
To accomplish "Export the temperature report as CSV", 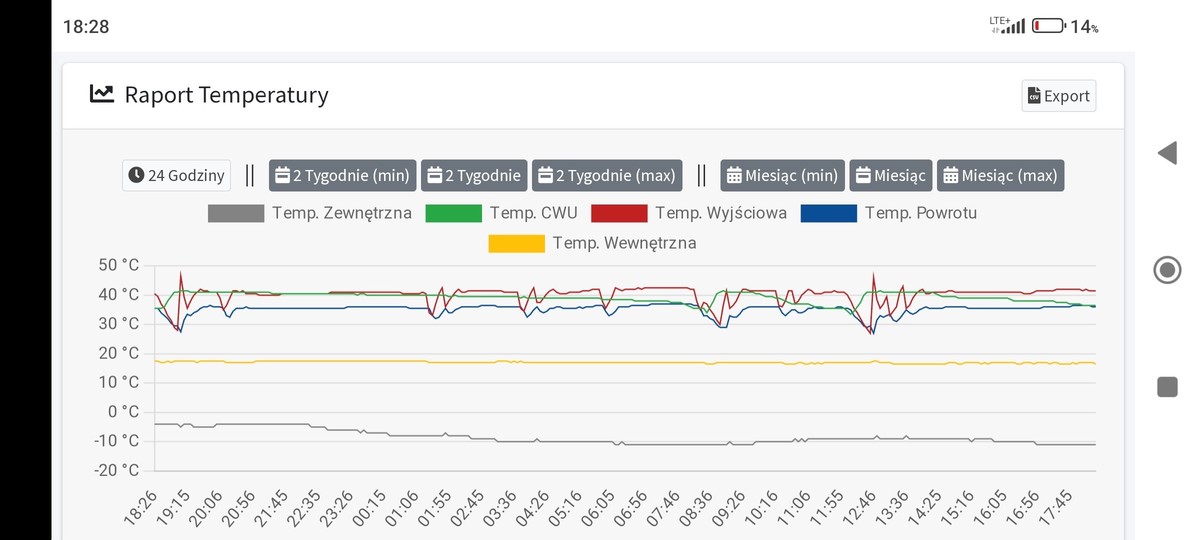I will (x=1058, y=96).
